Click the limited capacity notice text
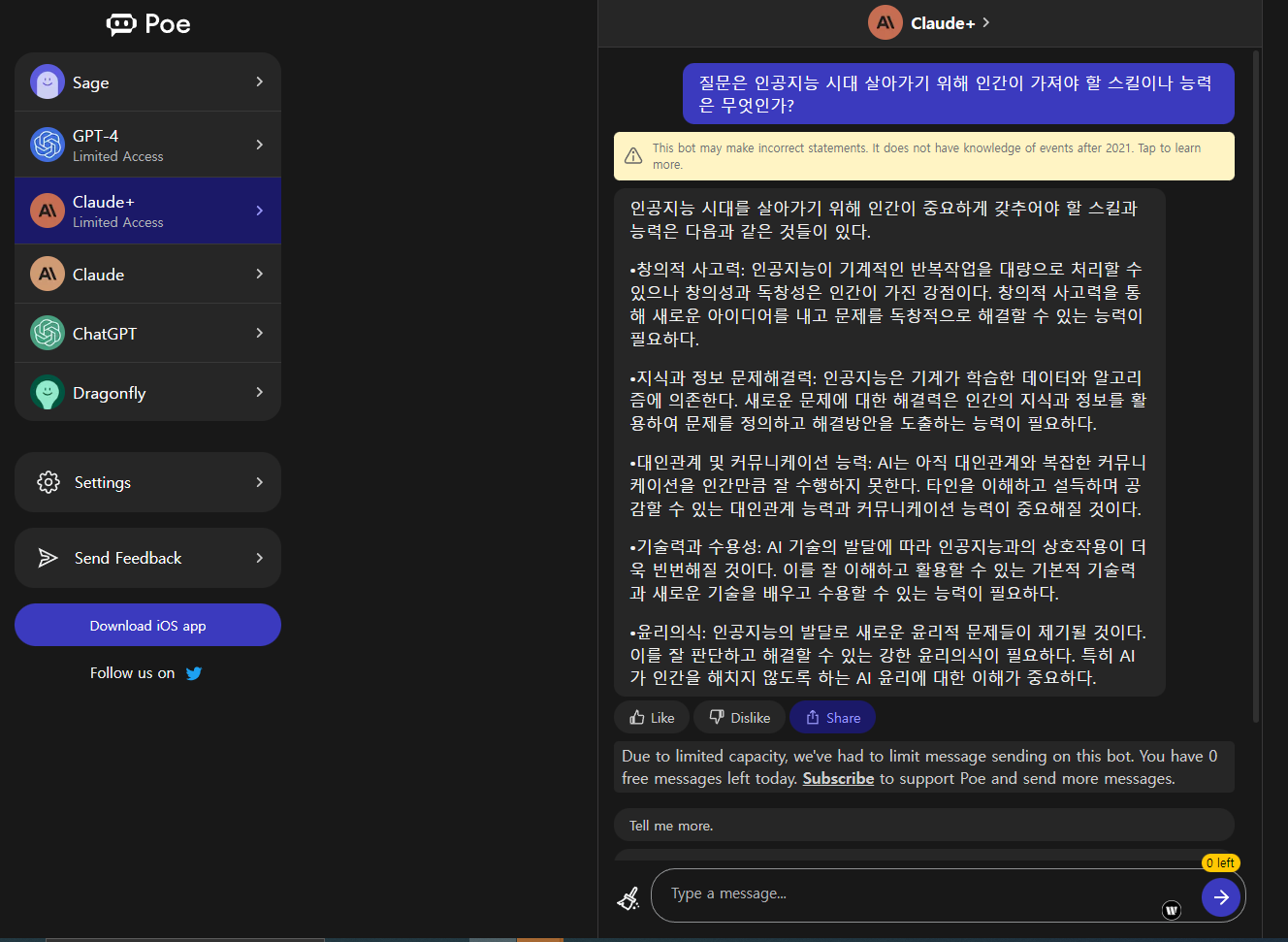The height and width of the screenshot is (942, 1288). tap(924, 767)
